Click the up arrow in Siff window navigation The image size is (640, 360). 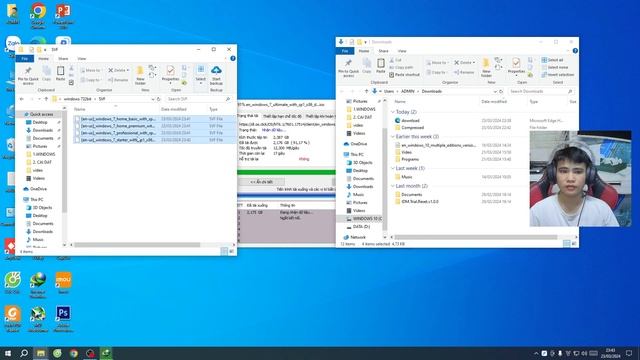click(x=46, y=99)
